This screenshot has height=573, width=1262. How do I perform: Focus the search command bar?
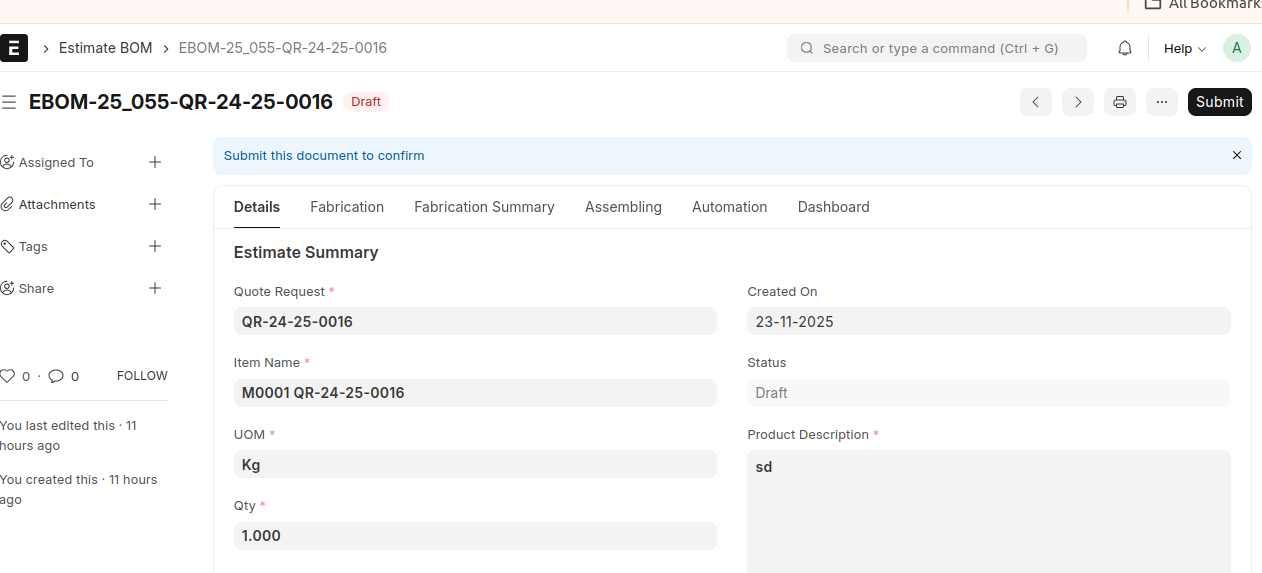[937, 48]
